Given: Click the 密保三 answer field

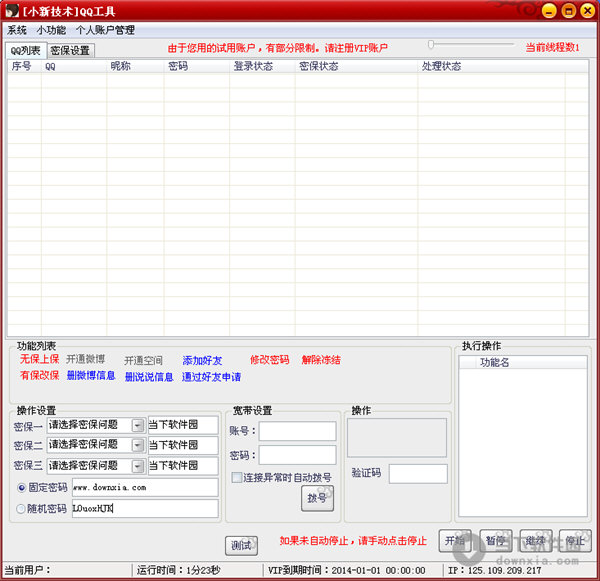Looking at the screenshot, I should [x=183, y=466].
